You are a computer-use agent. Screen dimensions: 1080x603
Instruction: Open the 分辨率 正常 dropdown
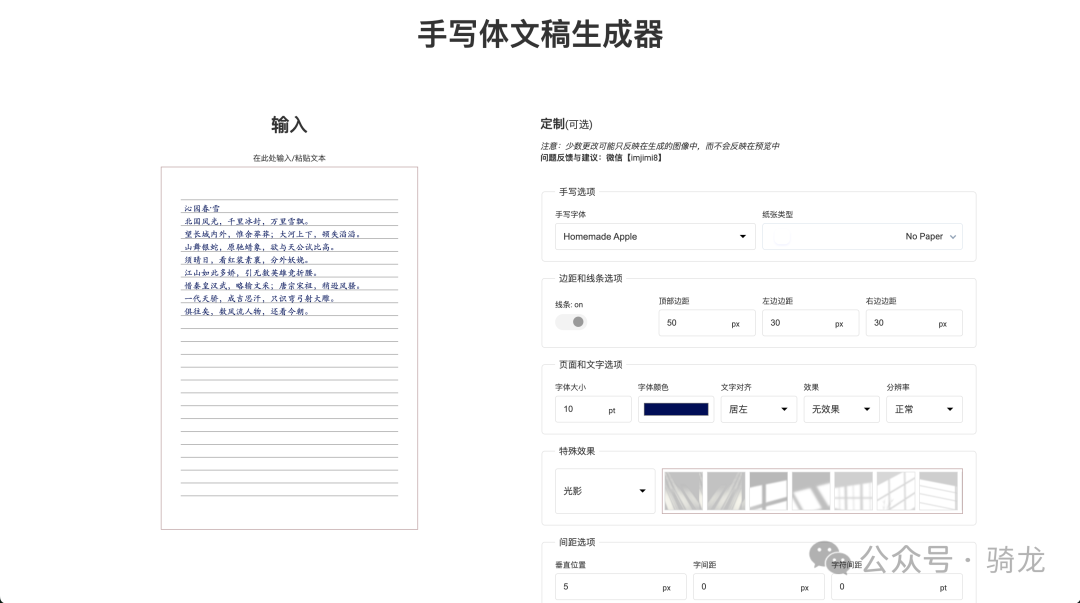click(924, 409)
